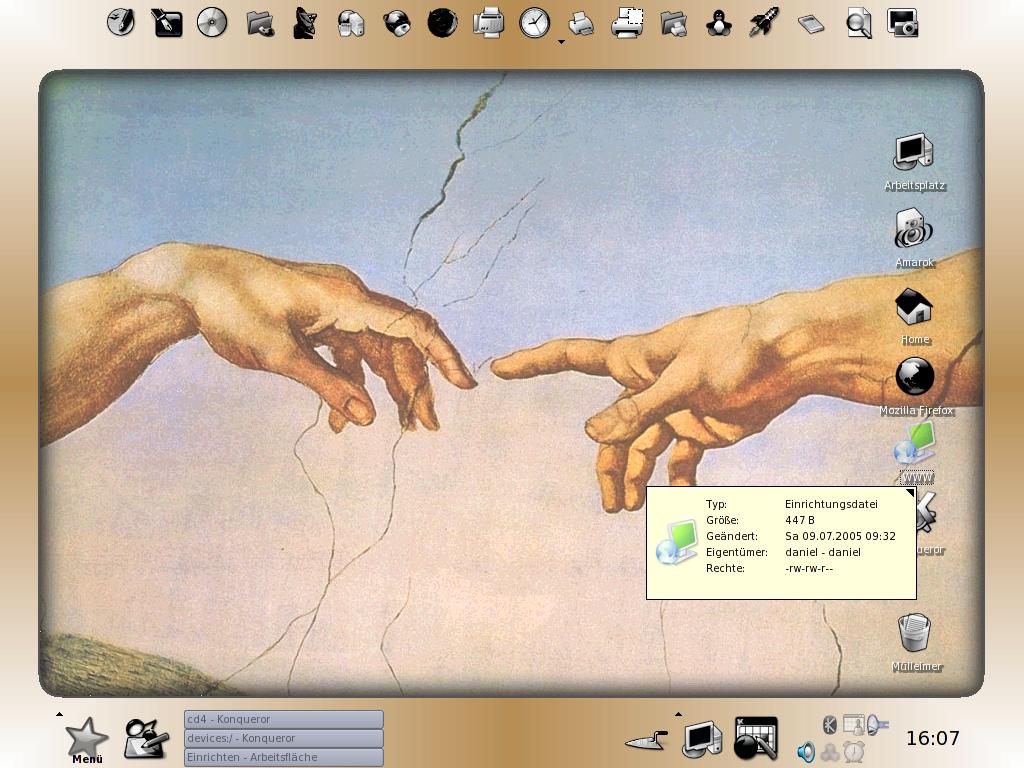The image size is (1024, 768).
Task: Click the printer with dashed selection icon
Action: (x=627, y=23)
